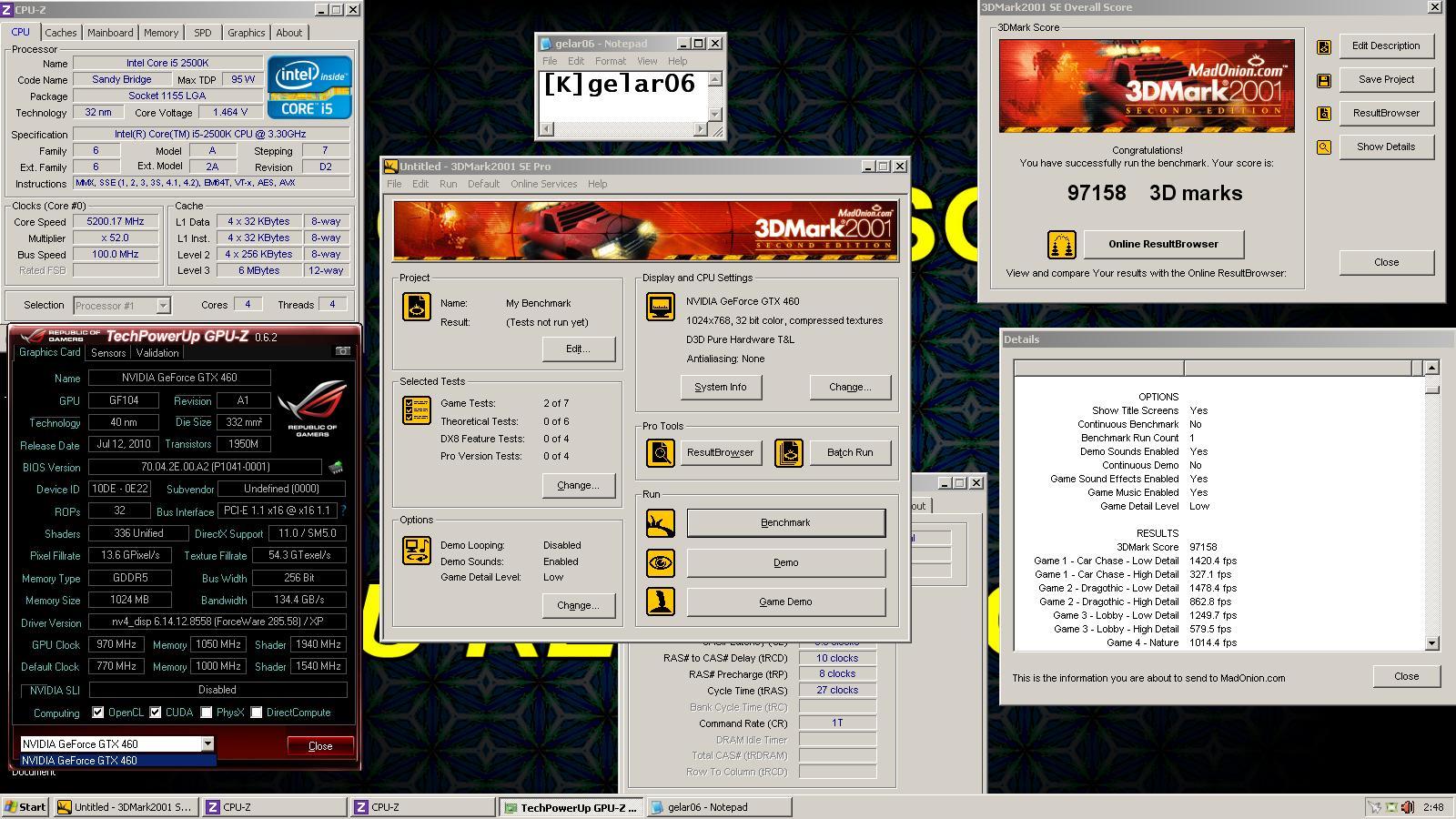The image size is (1456, 819).
Task: Switch to gelar06 - Notepad taskbar item
Action: 719,807
